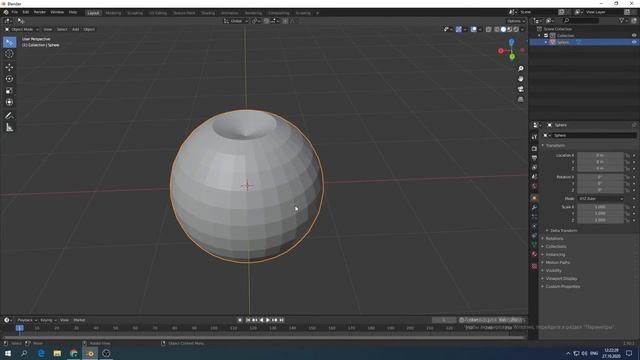Image resolution: width=640 pixels, height=360 pixels.
Task: Open the Scene properties tab
Action: click(x=534, y=177)
